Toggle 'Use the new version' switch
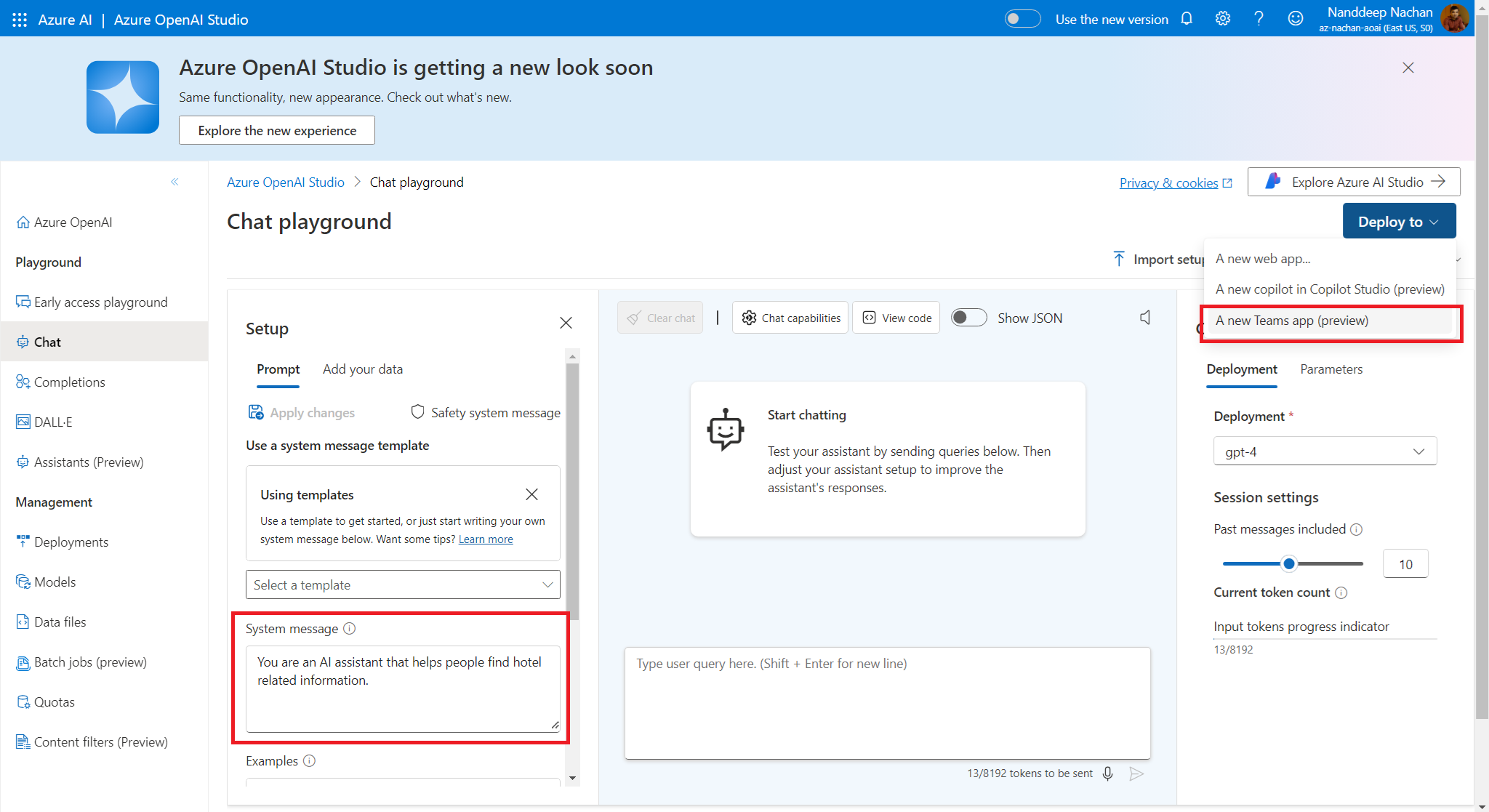Screen dimensions: 1489x812 click(x=1022, y=19)
